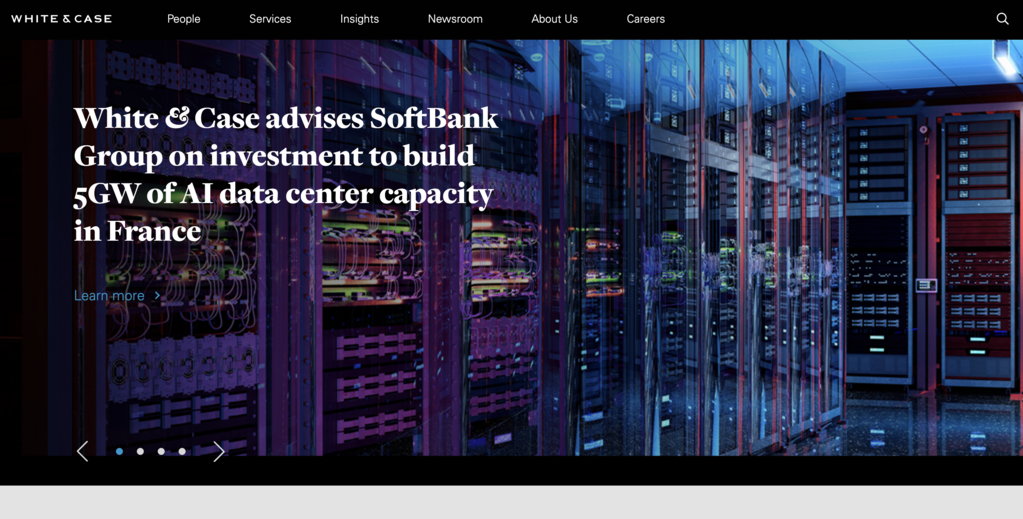Select the first carousel dot
This screenshot has width=1023, height=519.
119,451
